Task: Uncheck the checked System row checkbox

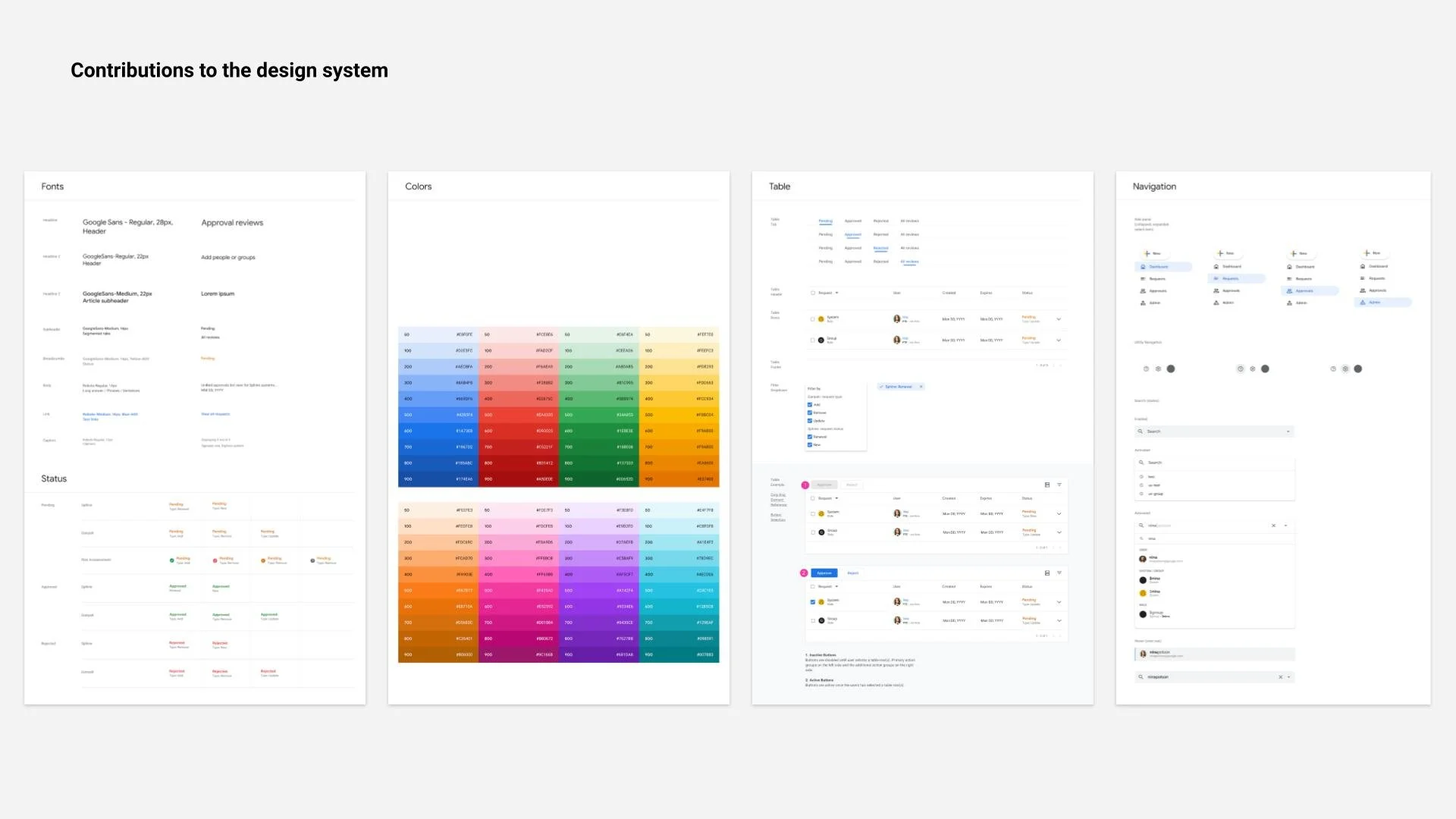Action: pyautogui.click(x=813, y=602)
